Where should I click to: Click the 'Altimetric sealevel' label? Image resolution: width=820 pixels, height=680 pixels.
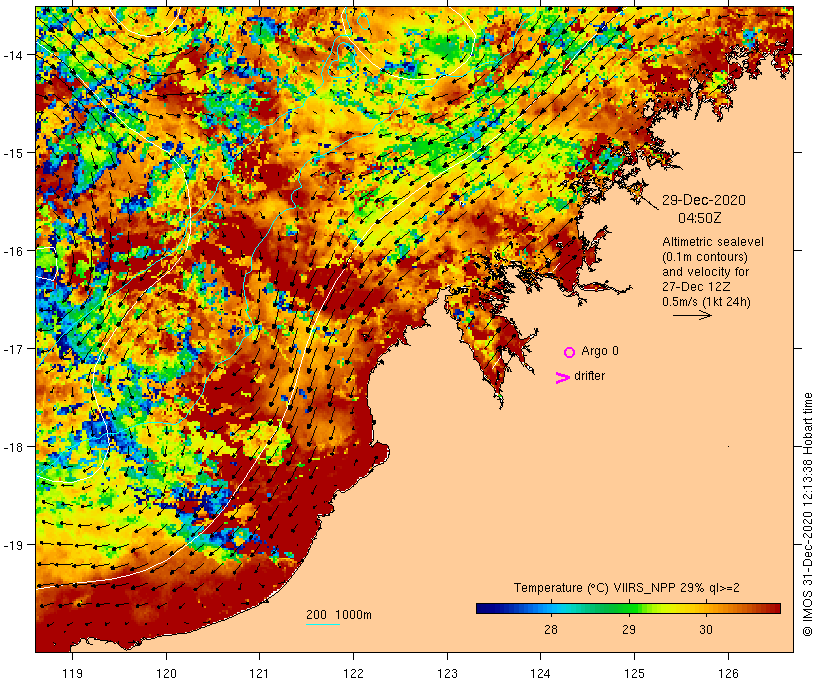coord(713,242)
